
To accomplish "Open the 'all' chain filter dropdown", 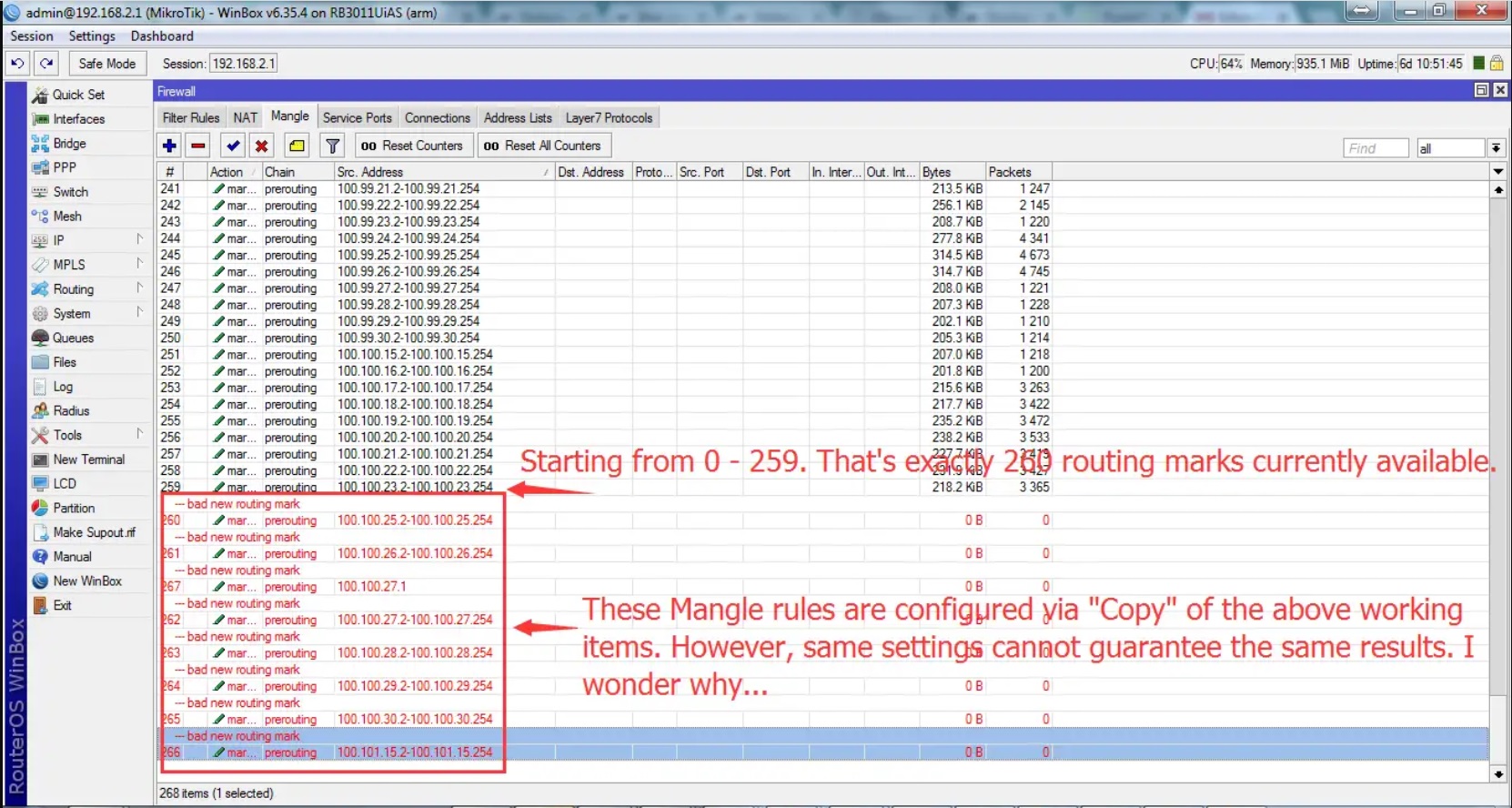I will click(x=1496, y=148).
